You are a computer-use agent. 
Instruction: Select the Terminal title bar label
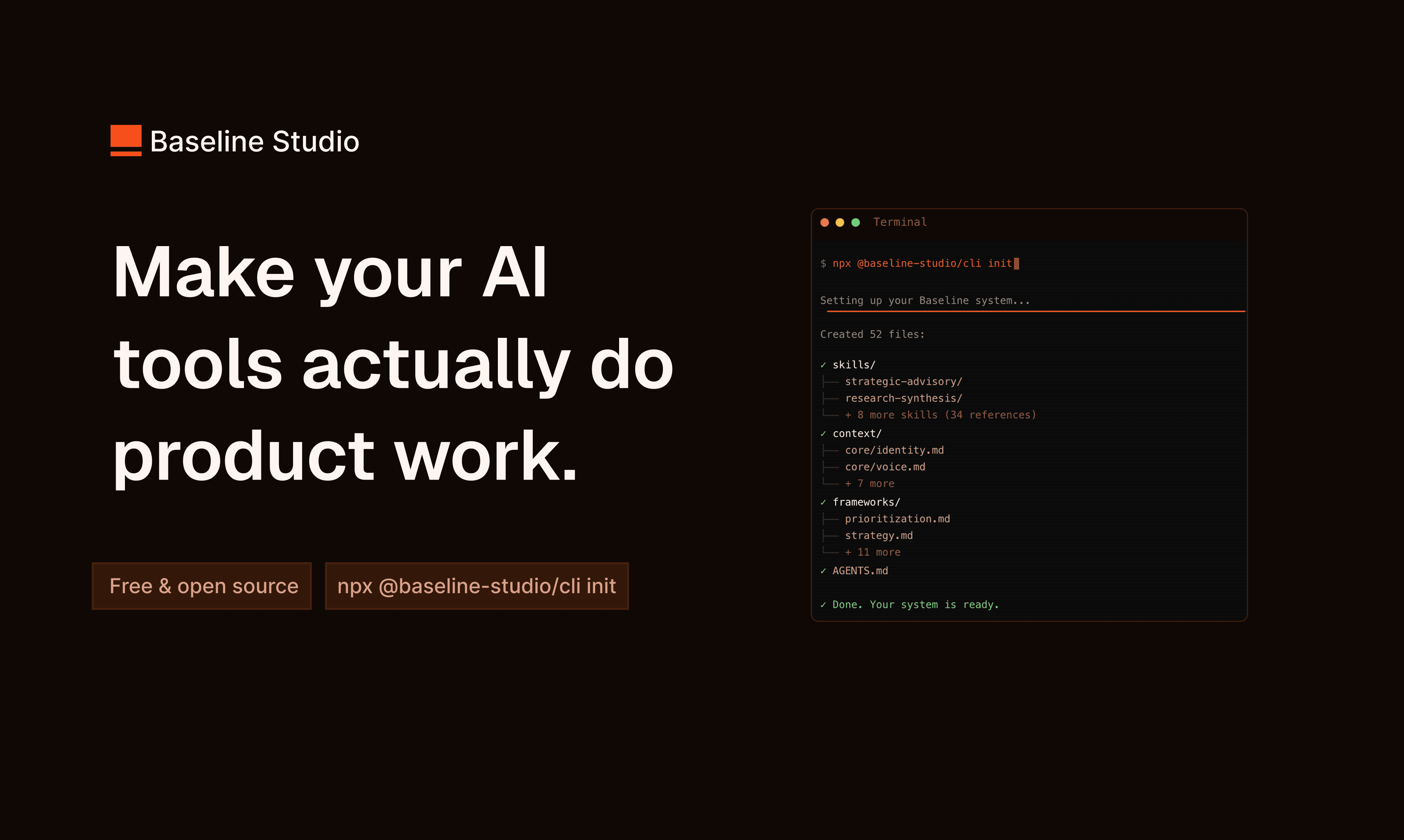900,222
